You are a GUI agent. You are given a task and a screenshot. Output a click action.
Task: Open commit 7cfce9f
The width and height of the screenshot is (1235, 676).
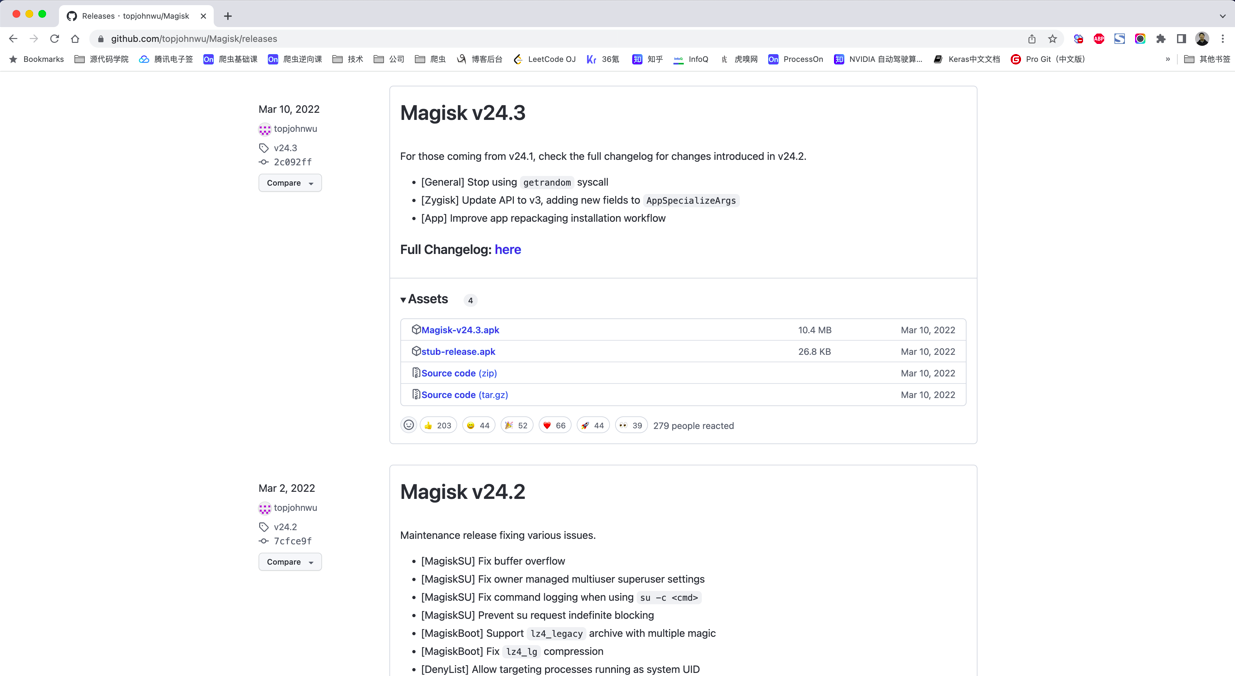pos(293,541)
